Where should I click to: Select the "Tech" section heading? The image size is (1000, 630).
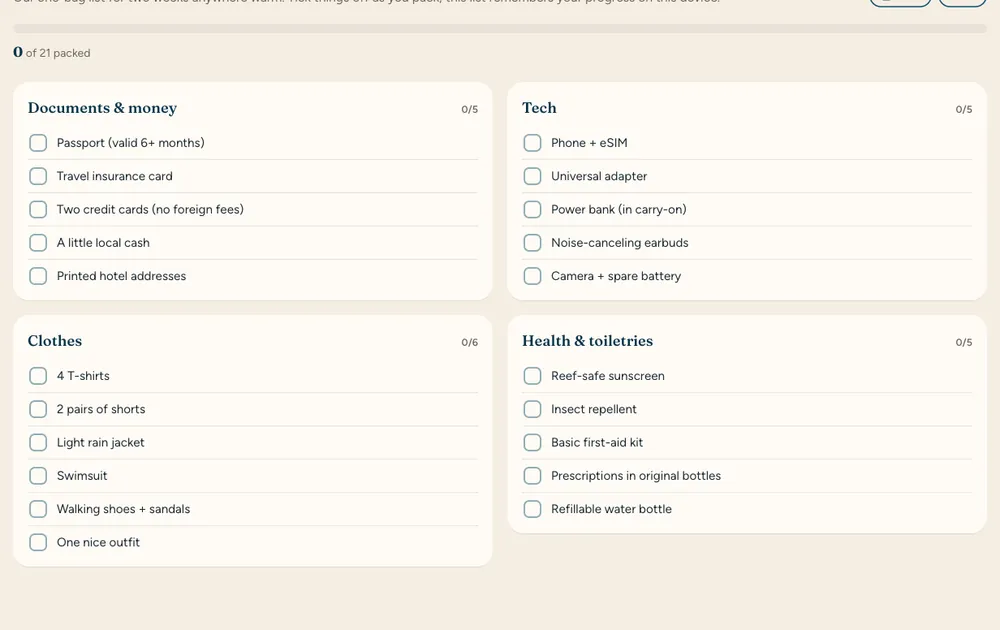[539, 108]
